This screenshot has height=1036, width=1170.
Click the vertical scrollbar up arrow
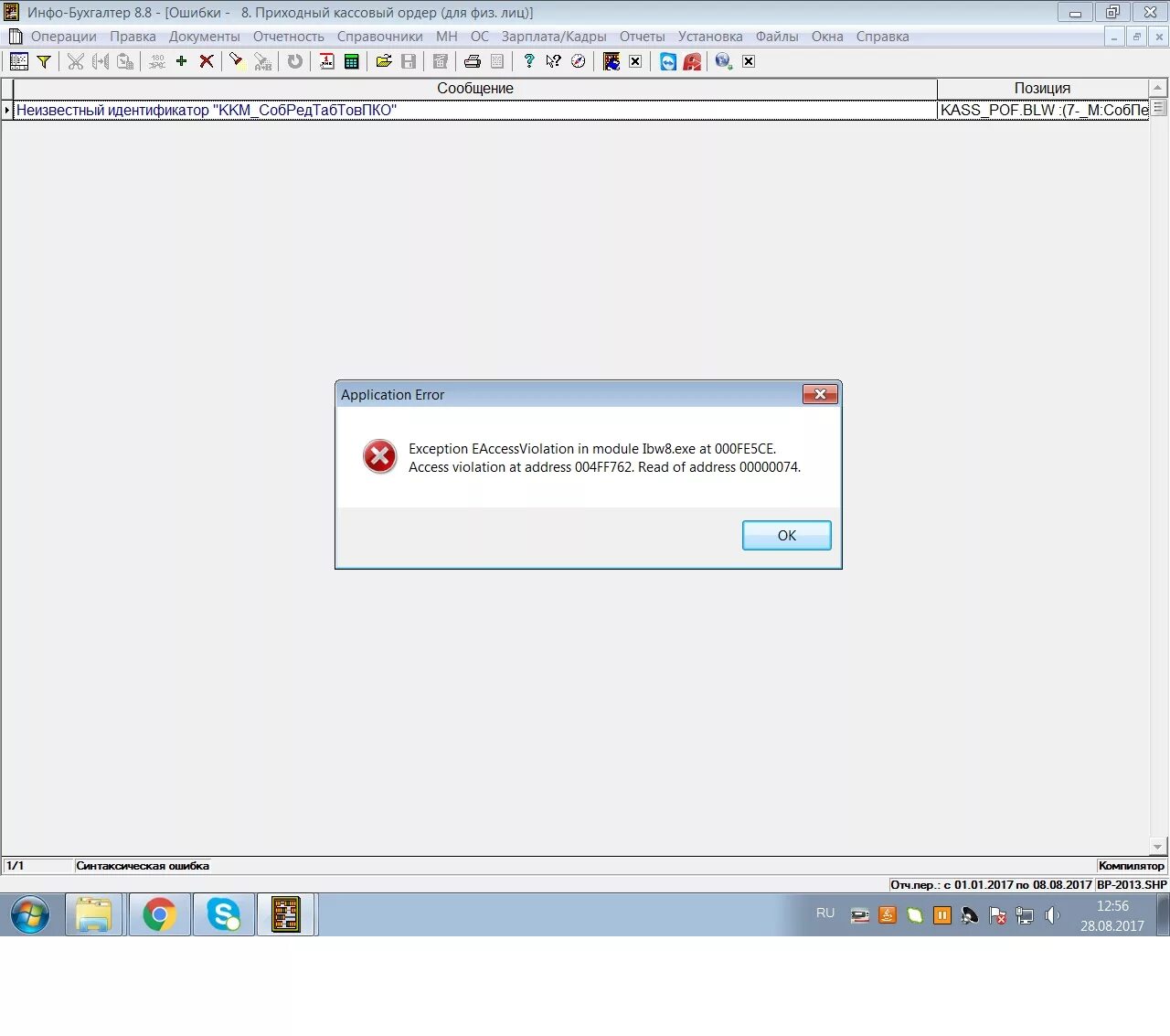[x=1158, y=88]
